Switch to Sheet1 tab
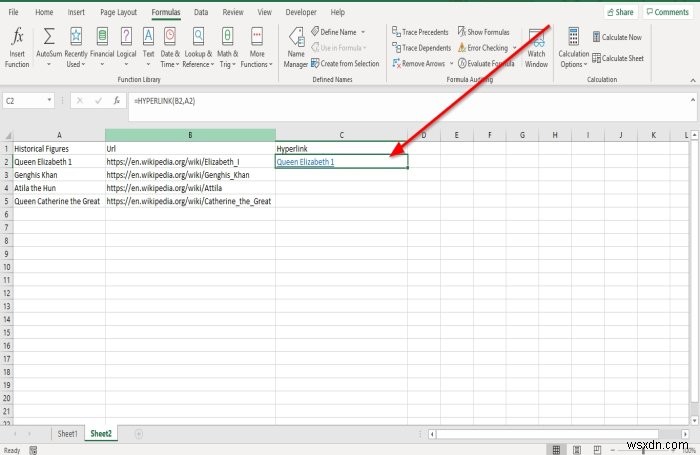700x455 pixels. 67,434
